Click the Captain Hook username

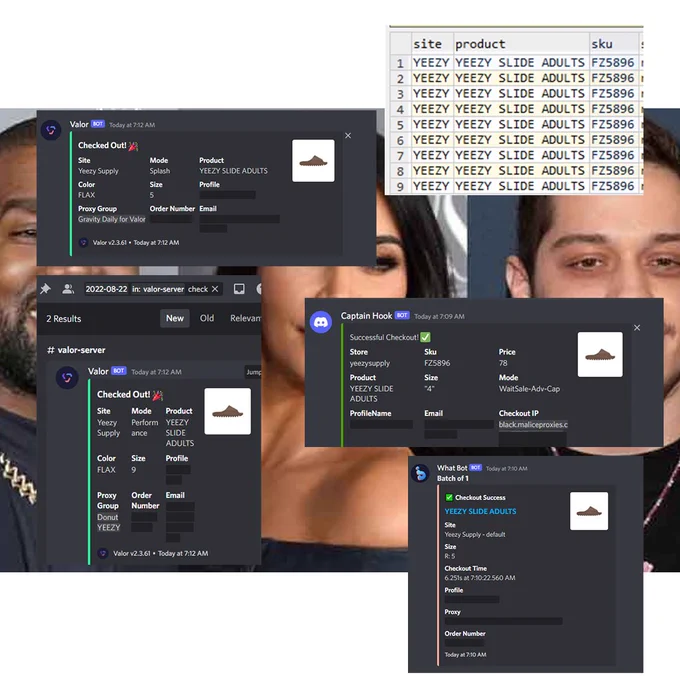(x=366, y=316)
